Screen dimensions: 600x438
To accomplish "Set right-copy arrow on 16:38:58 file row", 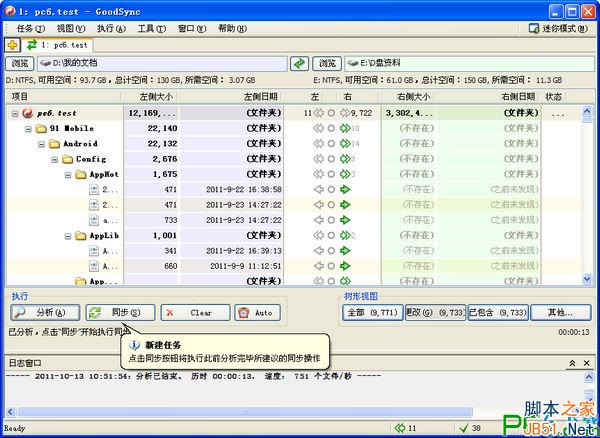I will click(345, 190).
